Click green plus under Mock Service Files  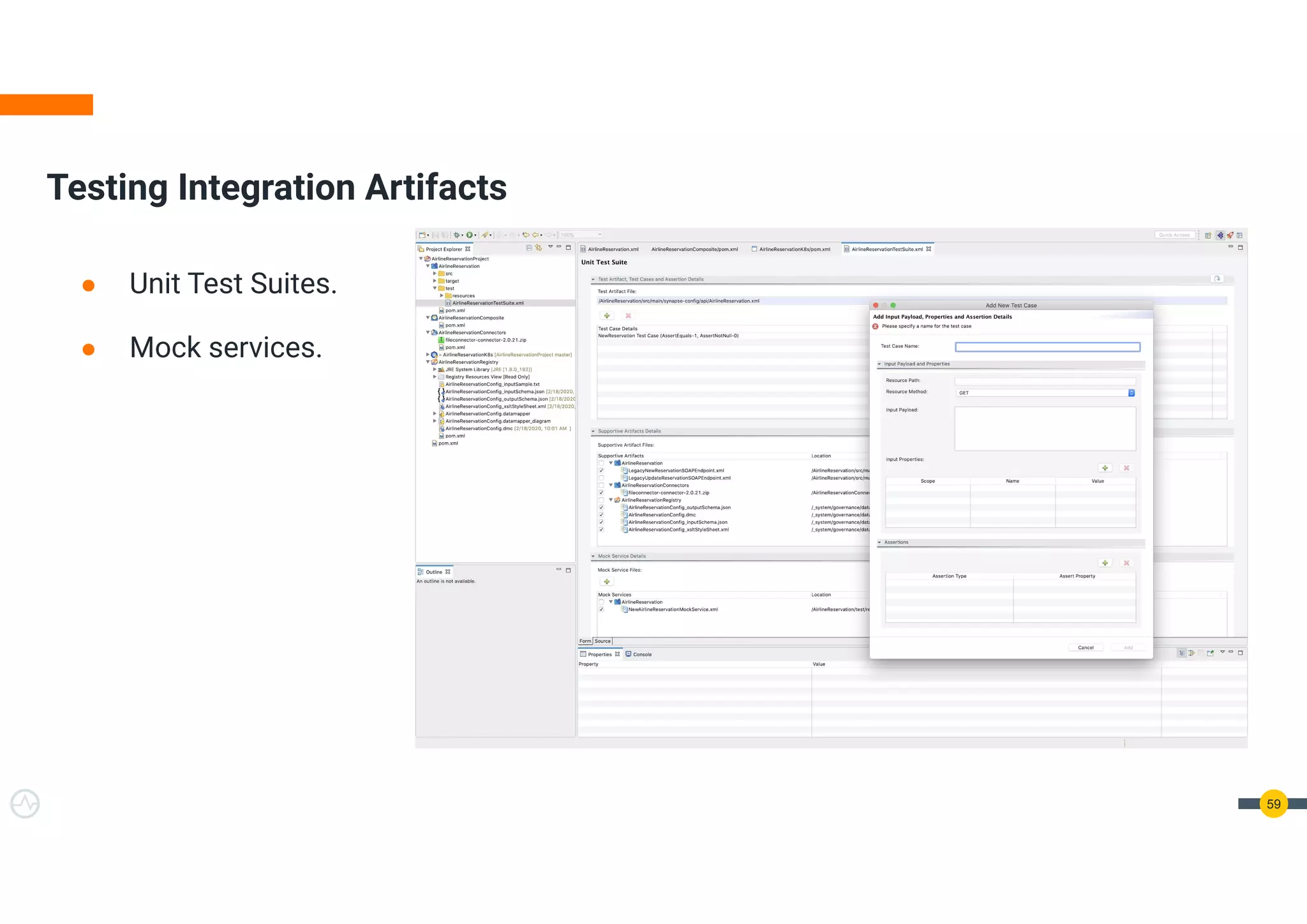[x=607, y=582]
